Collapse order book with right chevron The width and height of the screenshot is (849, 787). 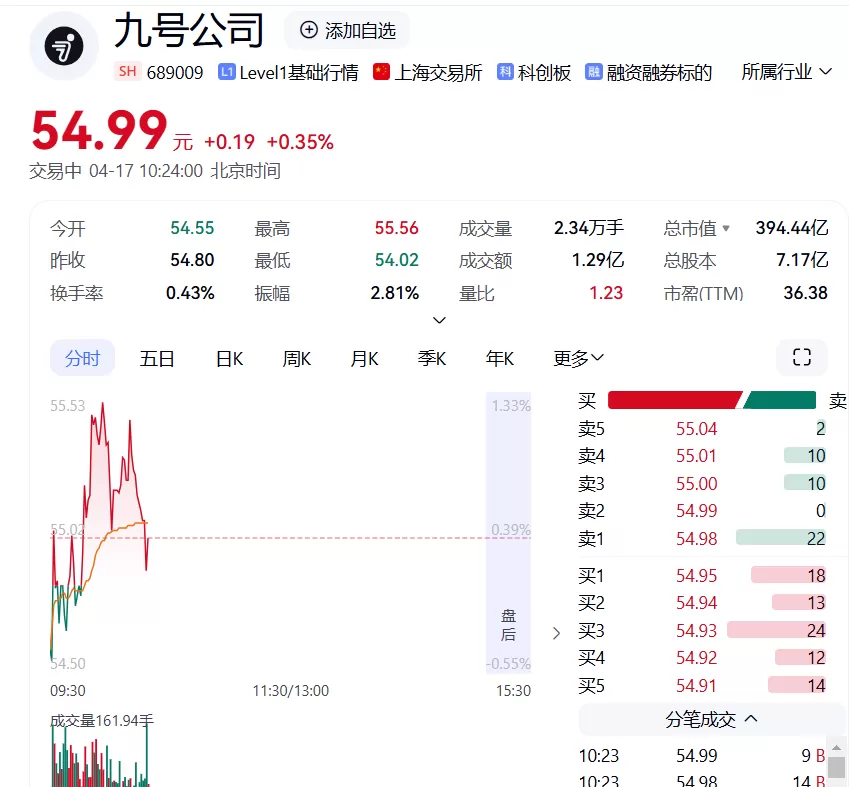pyautogui.click(x=556, y=633)
